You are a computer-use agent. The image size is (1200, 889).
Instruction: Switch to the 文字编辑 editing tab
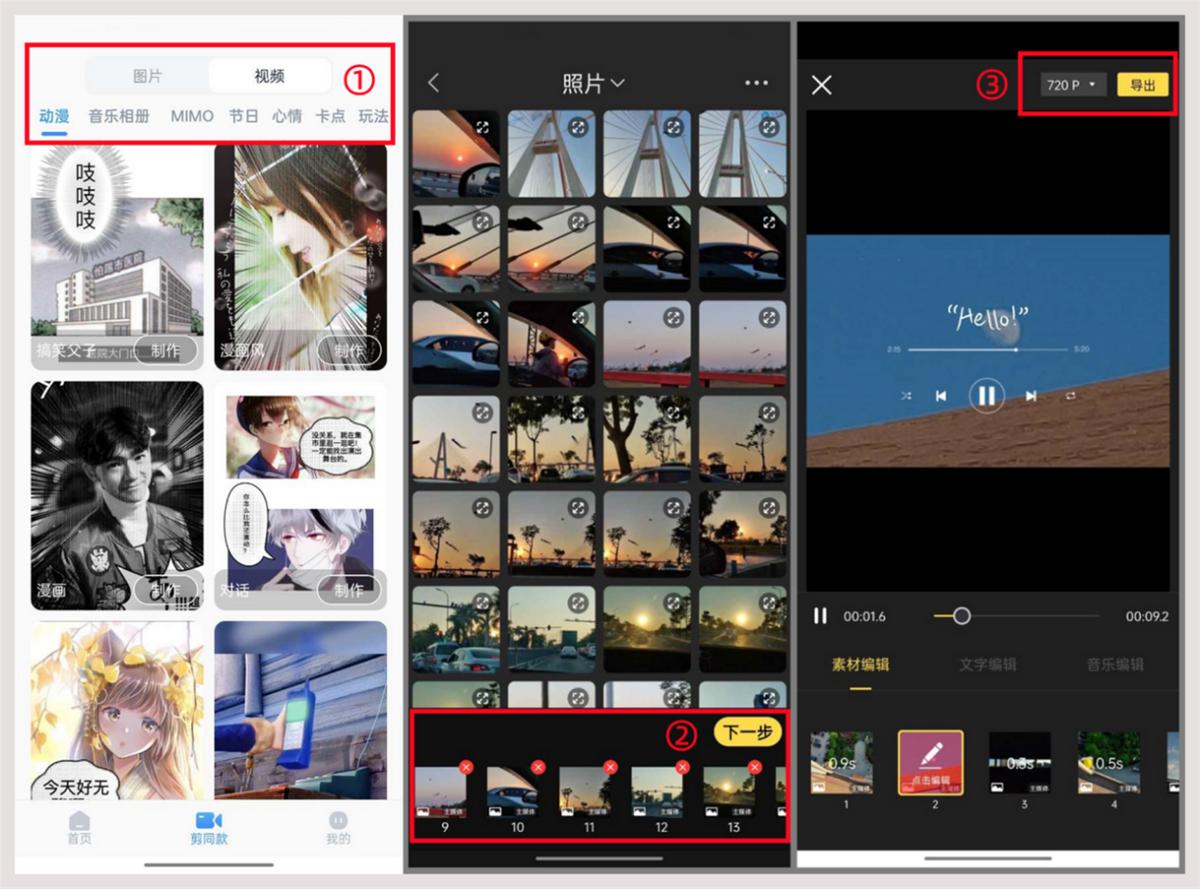click(x=986, y=664)
